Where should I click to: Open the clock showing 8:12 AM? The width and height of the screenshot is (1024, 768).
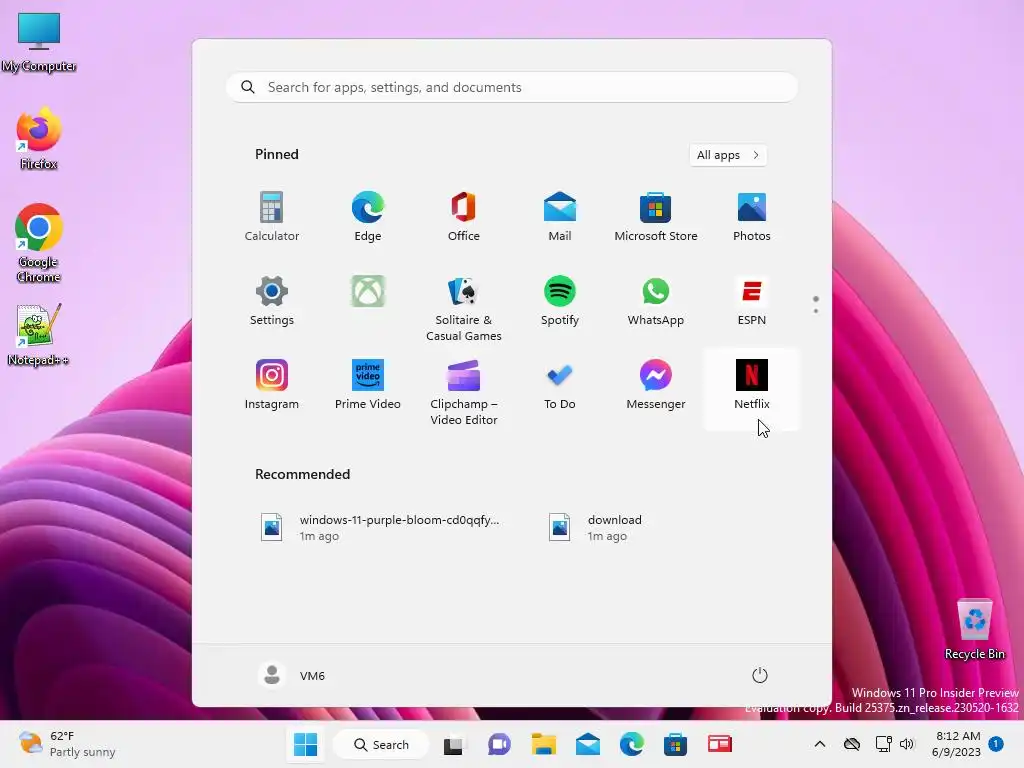(957, 744)
